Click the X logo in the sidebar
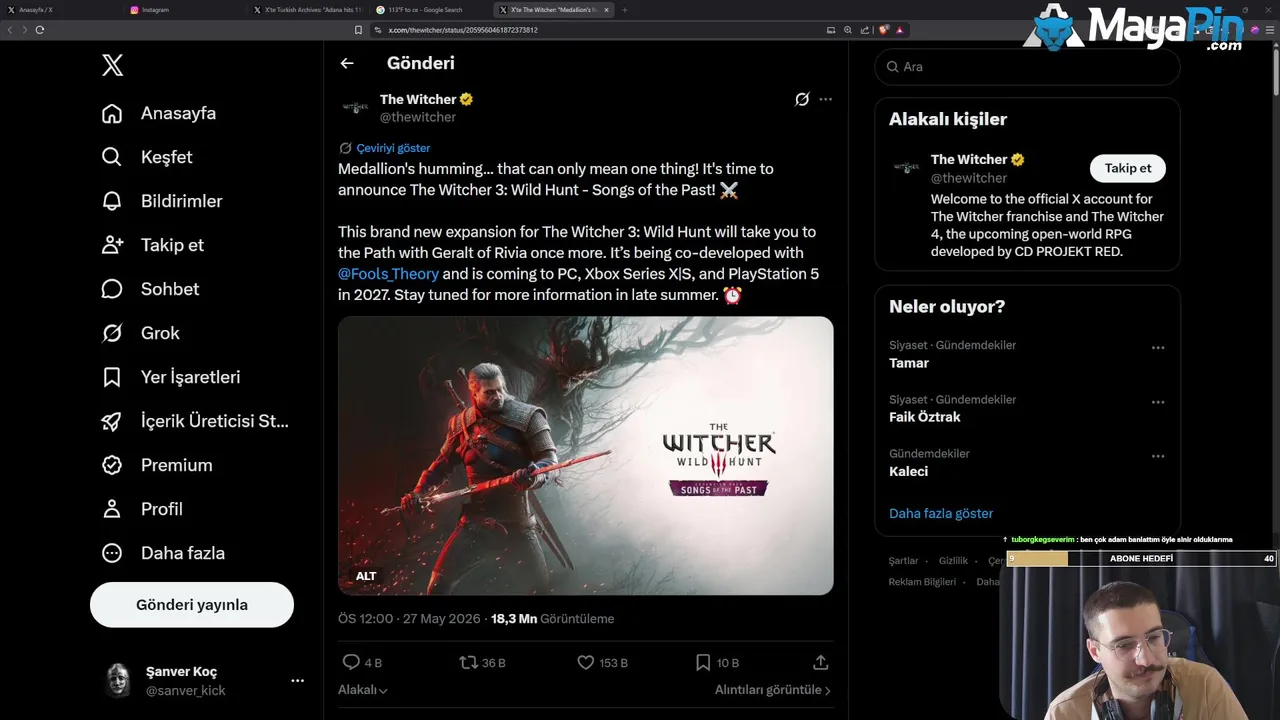Viewport: 1280px width, 720px height. (x=113, y=66)
